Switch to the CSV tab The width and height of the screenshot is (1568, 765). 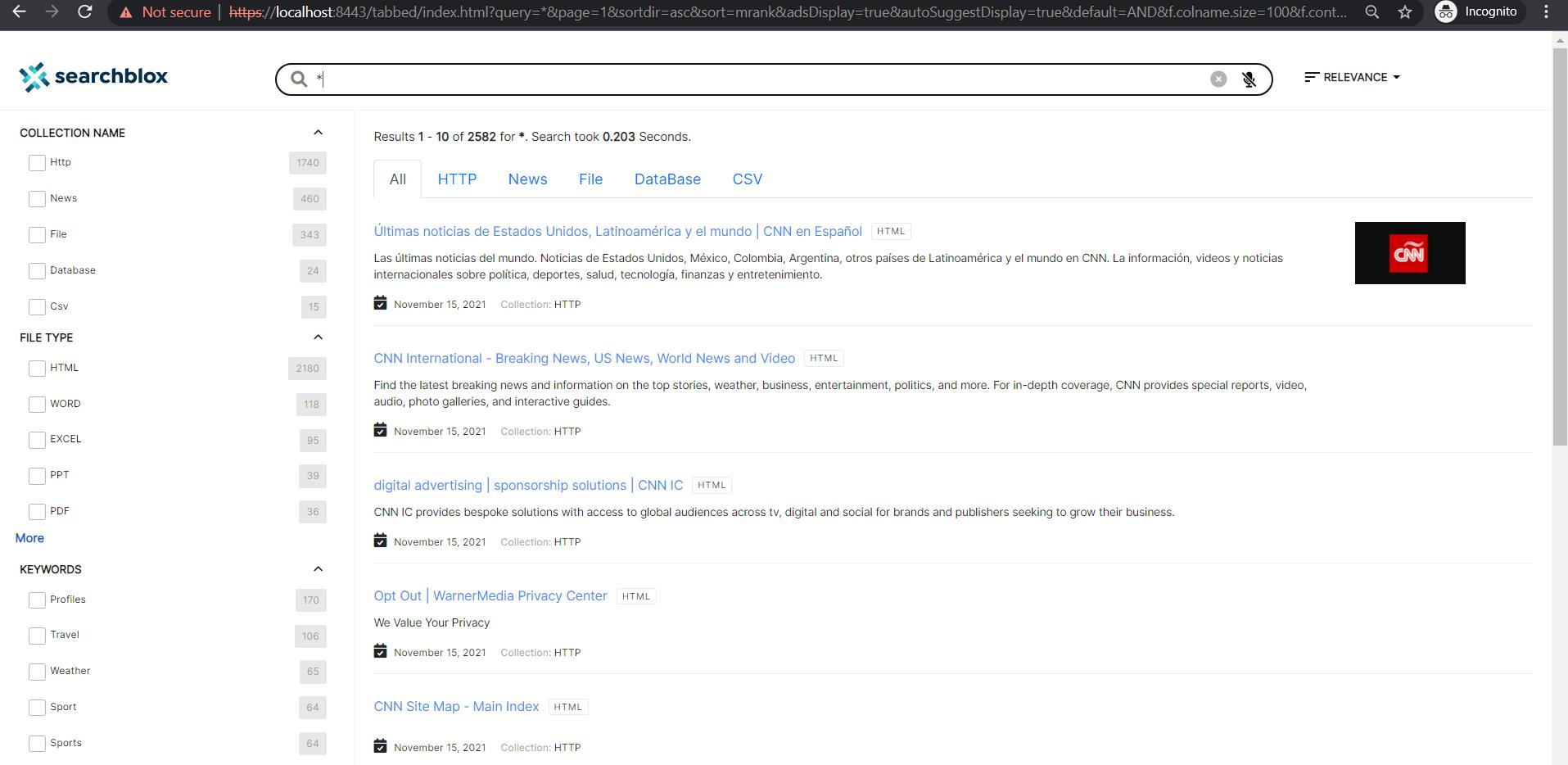[748, 179]
